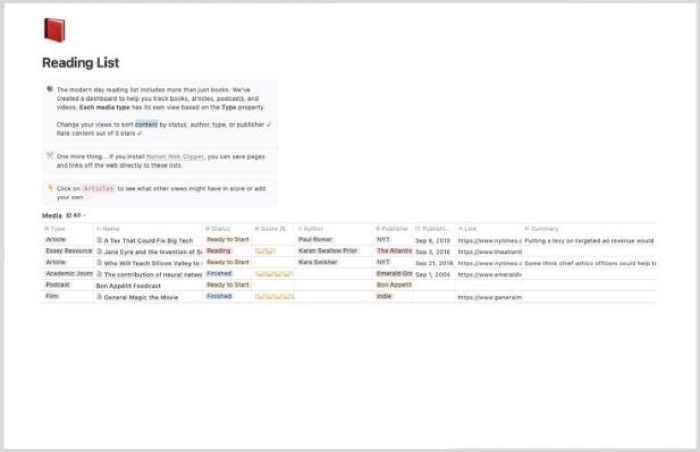The height and width of the screenshot is (452, 700).
Task: Click the red book page icon
Action: tap(54, 30)
